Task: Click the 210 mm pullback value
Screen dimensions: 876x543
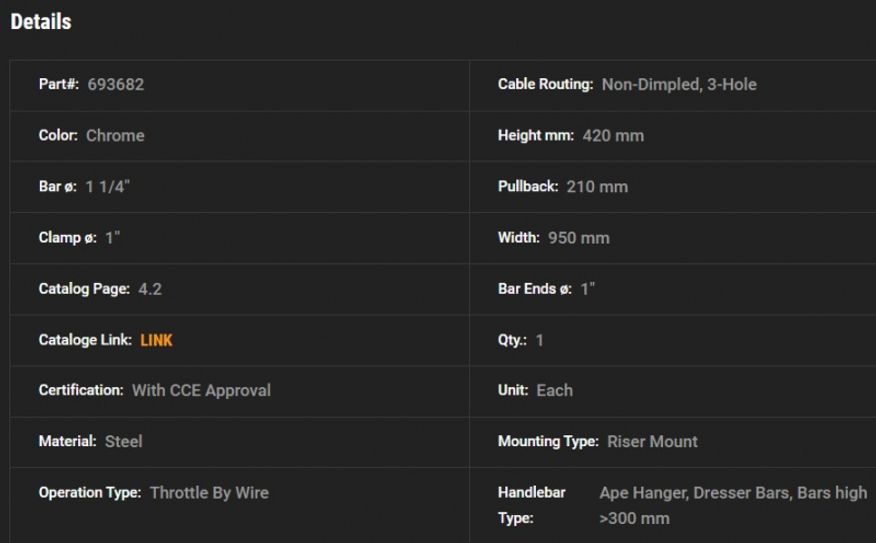Action: tap(597, 187)
